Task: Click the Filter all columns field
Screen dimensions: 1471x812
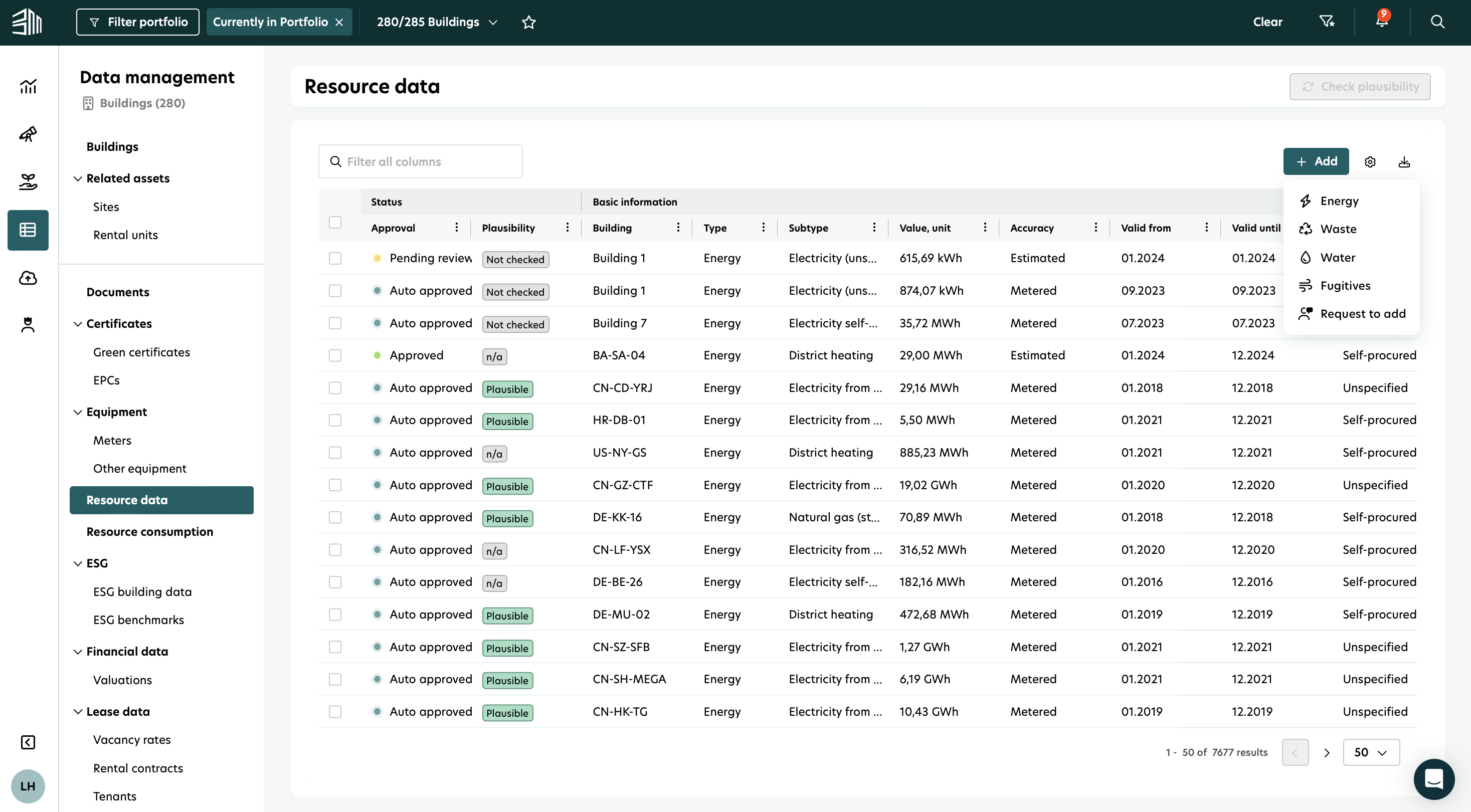Action: point(421,161)
